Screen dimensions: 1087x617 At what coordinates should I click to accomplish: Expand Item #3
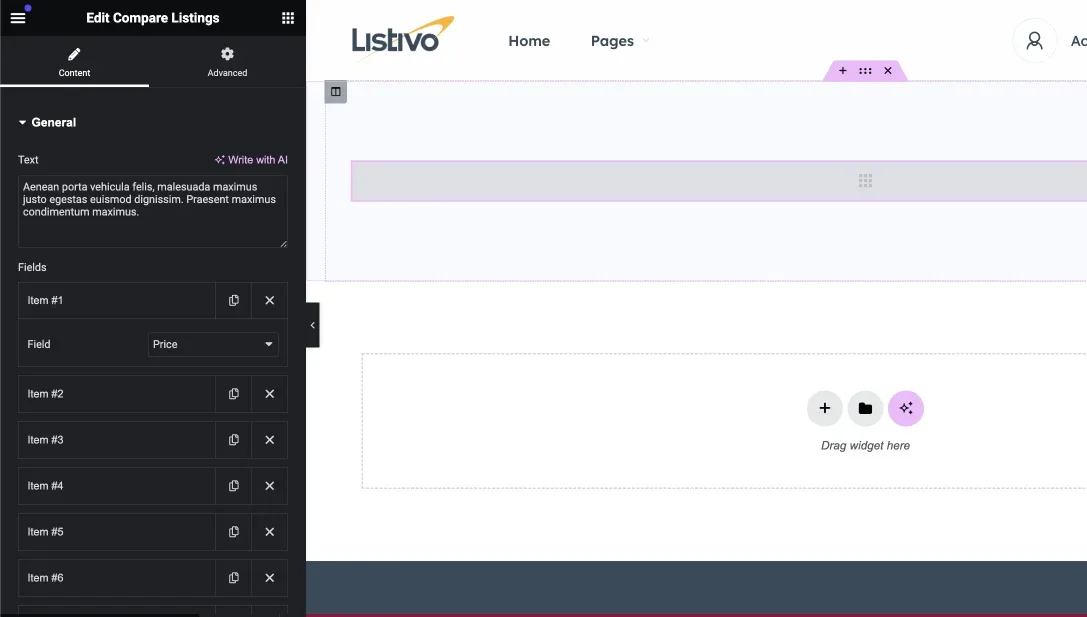[x=116, y=440]
